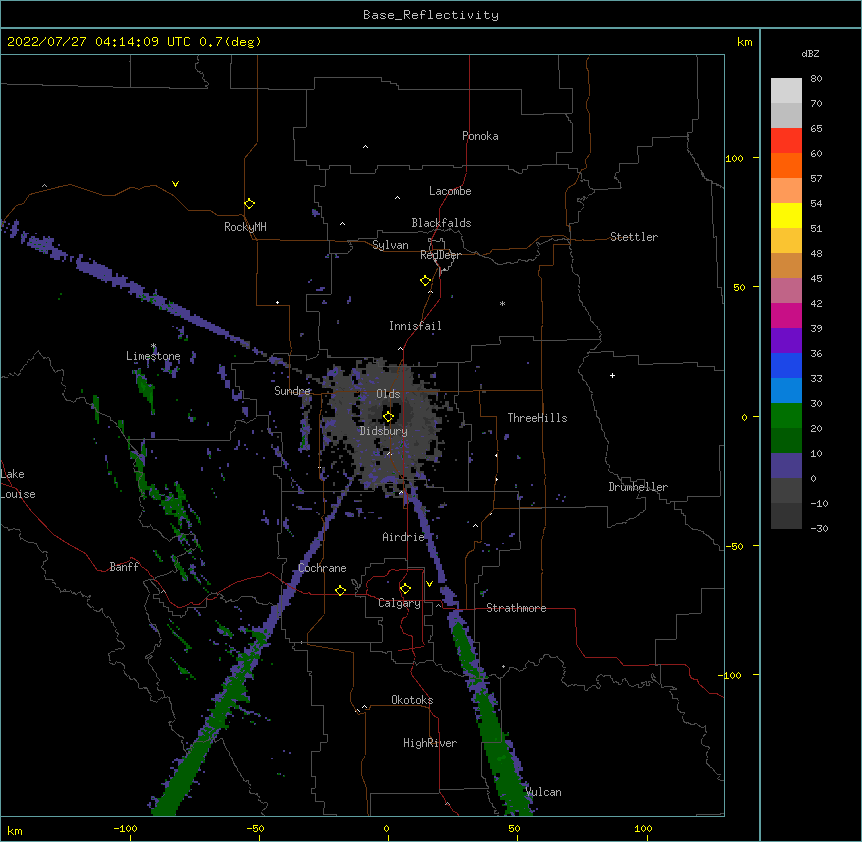
Task: Click the yellow V marker northwest of RockyMH
Action: point(175,184)
